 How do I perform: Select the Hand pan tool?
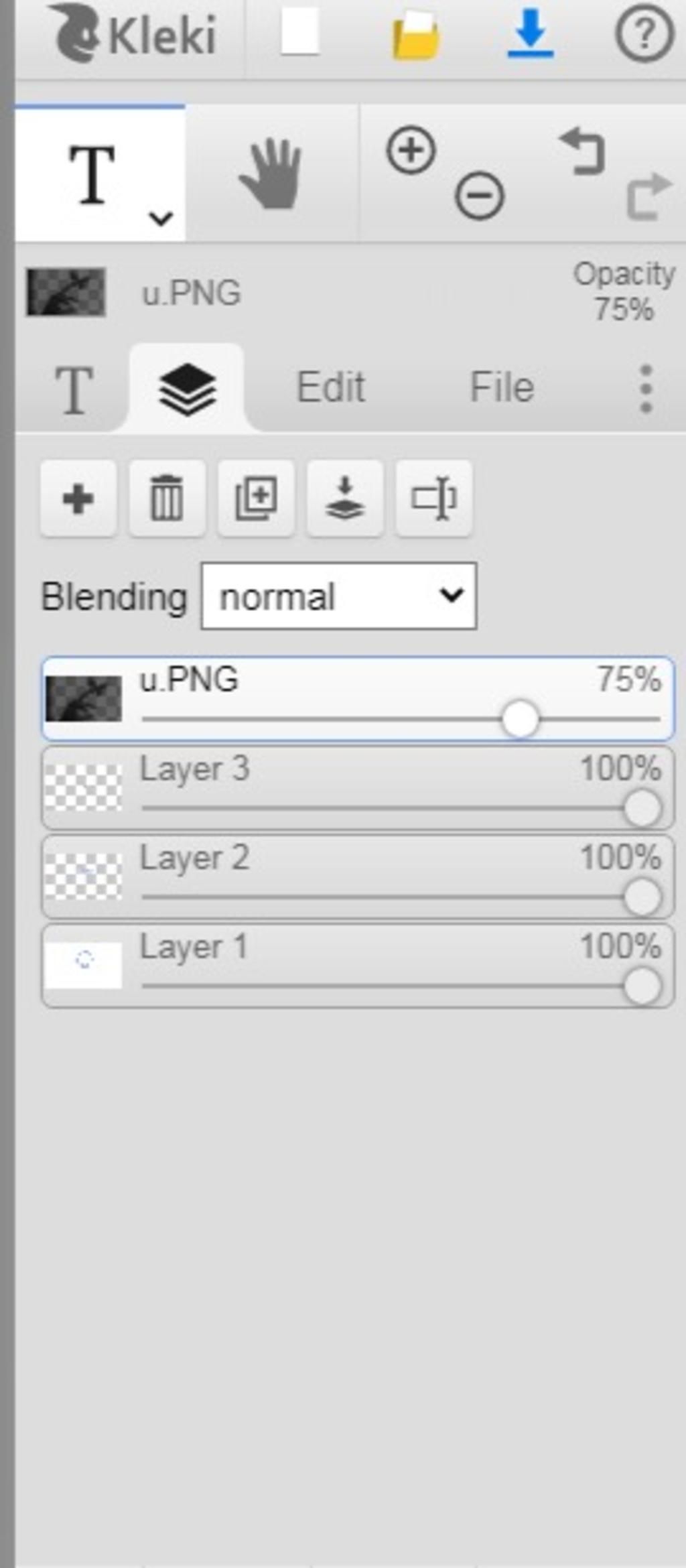tap(271, 174)
